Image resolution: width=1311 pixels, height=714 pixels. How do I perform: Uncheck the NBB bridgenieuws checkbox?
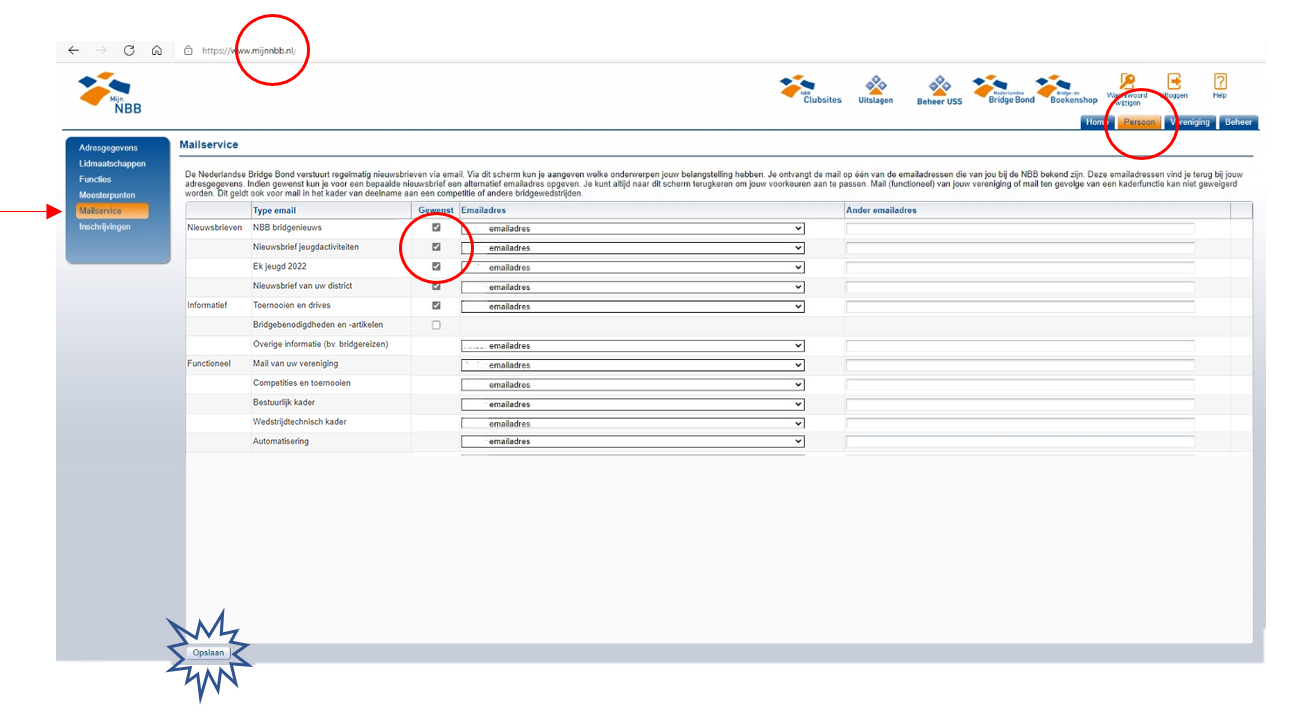coord(436,228)
